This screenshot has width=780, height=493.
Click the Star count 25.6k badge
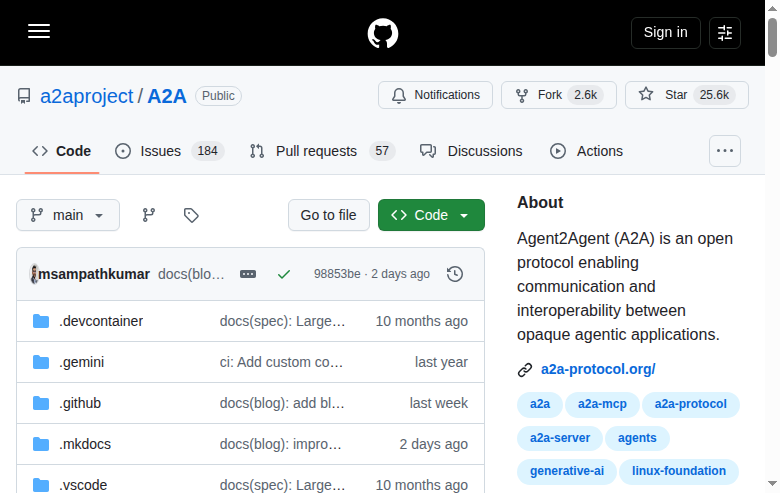(x=714, y=95)
